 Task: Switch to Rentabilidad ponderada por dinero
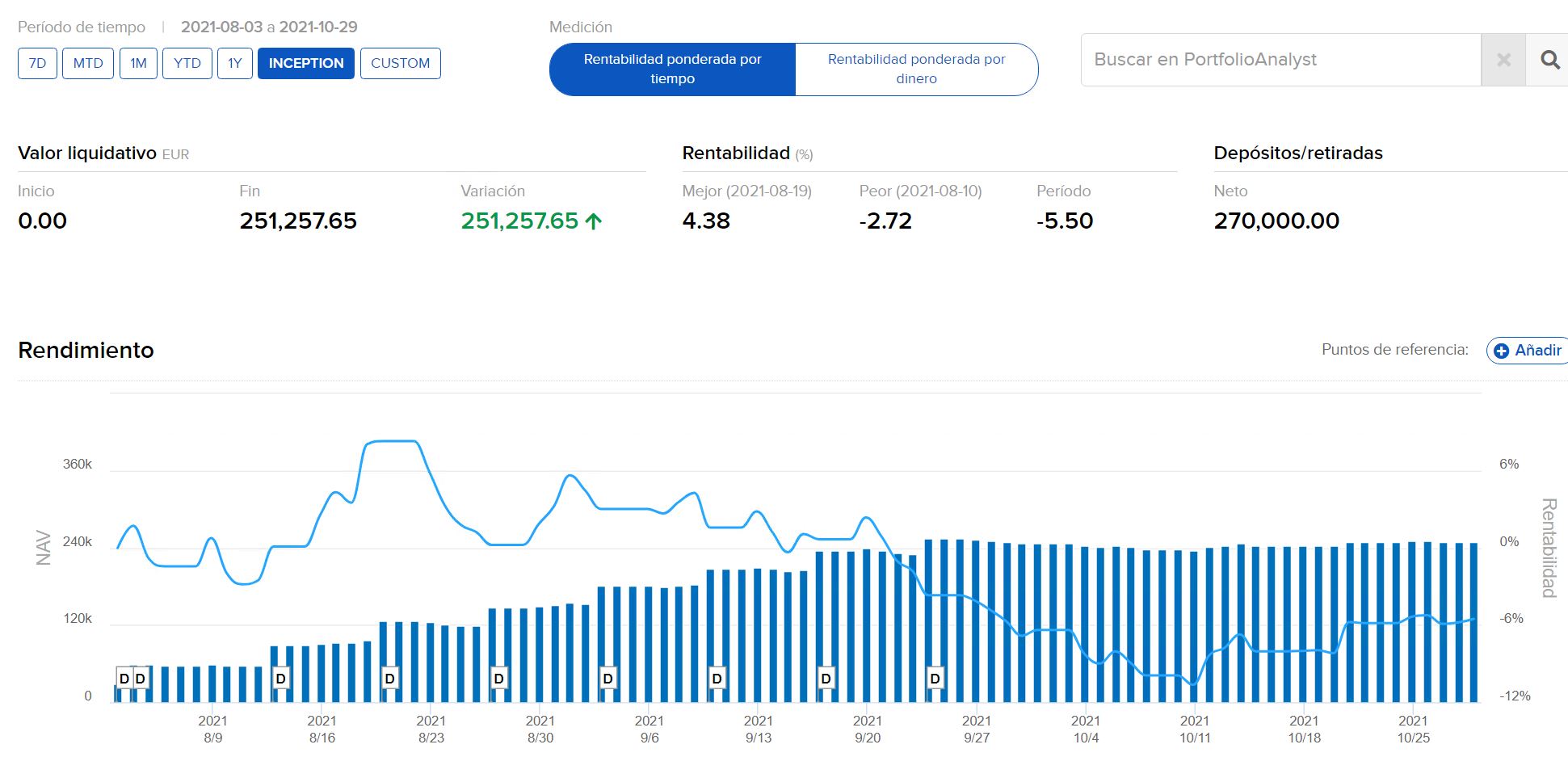[x=916, y=69]
